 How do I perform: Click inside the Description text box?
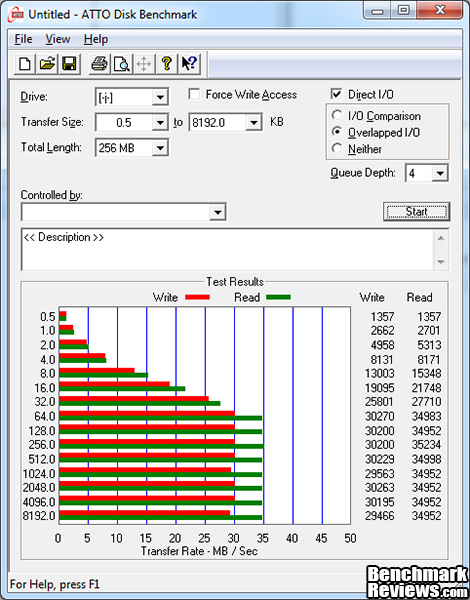[x=228, y=249]
